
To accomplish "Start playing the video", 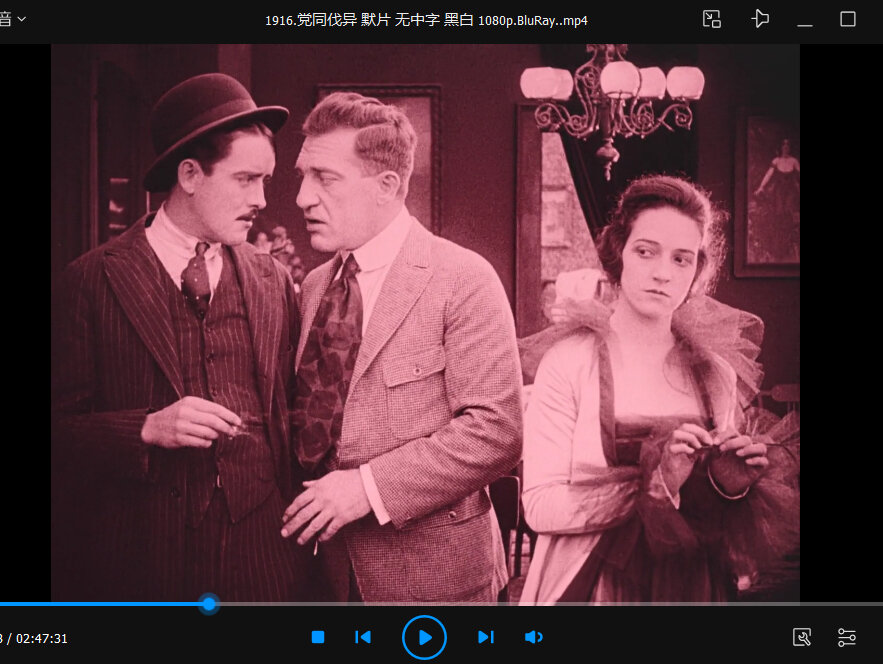I will pos(425,638).
